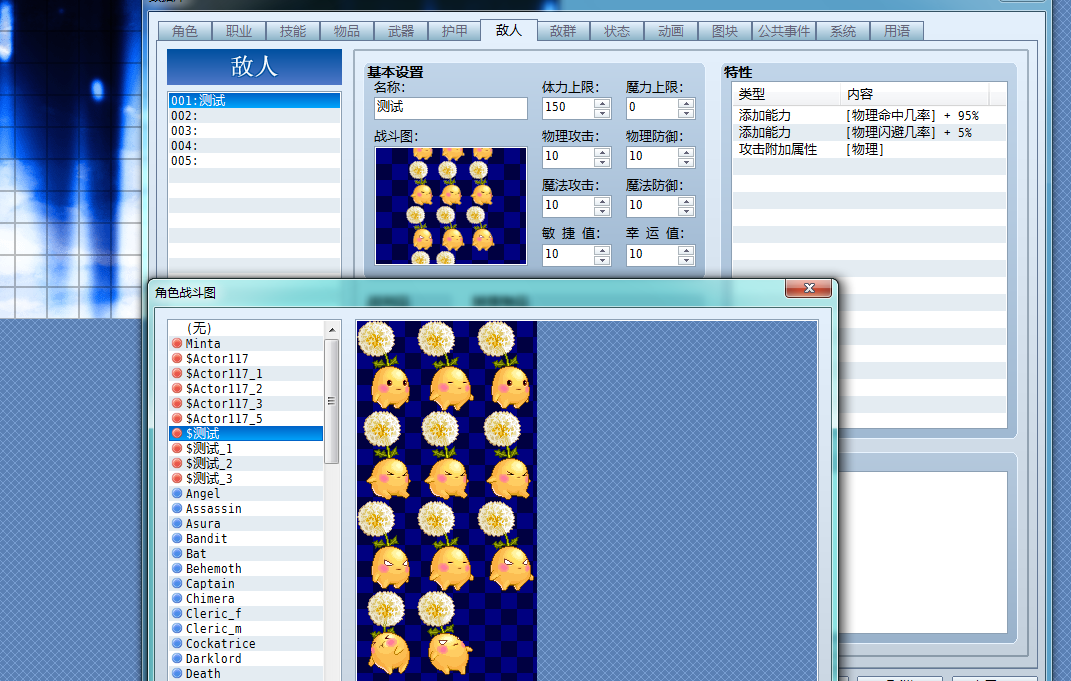Screen dimensions: 1071x681
Task: Increase the 魔法攻击 value
Action: (x=602, y=201)
